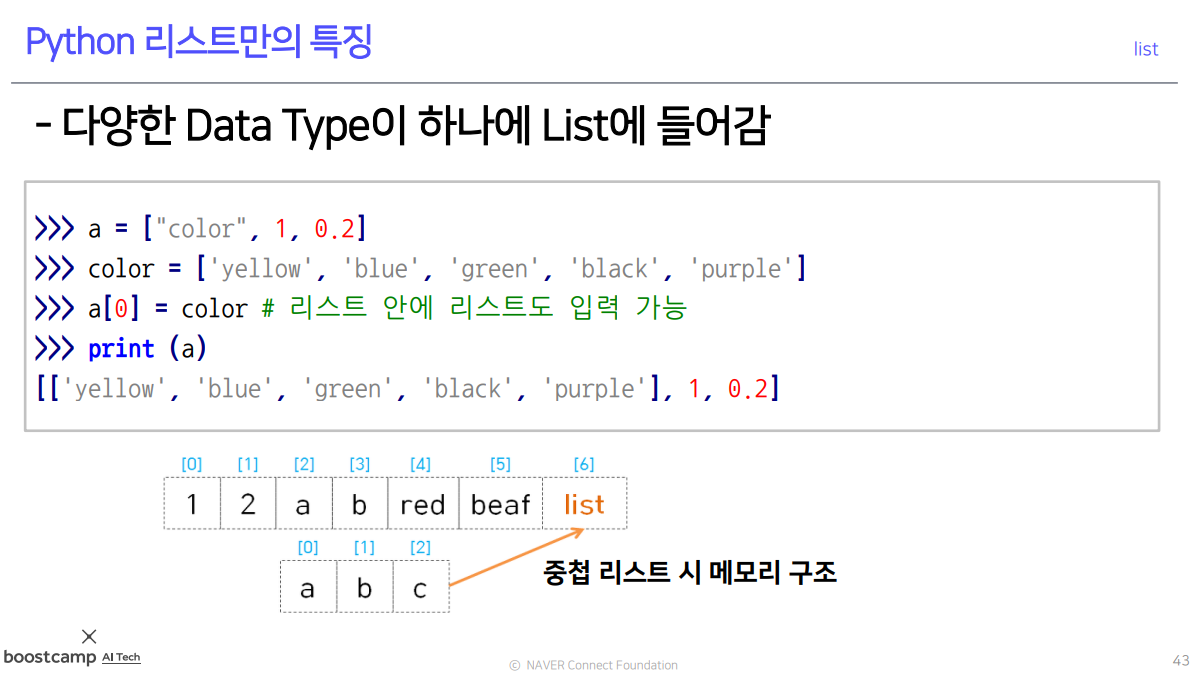Click the 'print (a)' code line

(121, 348)
